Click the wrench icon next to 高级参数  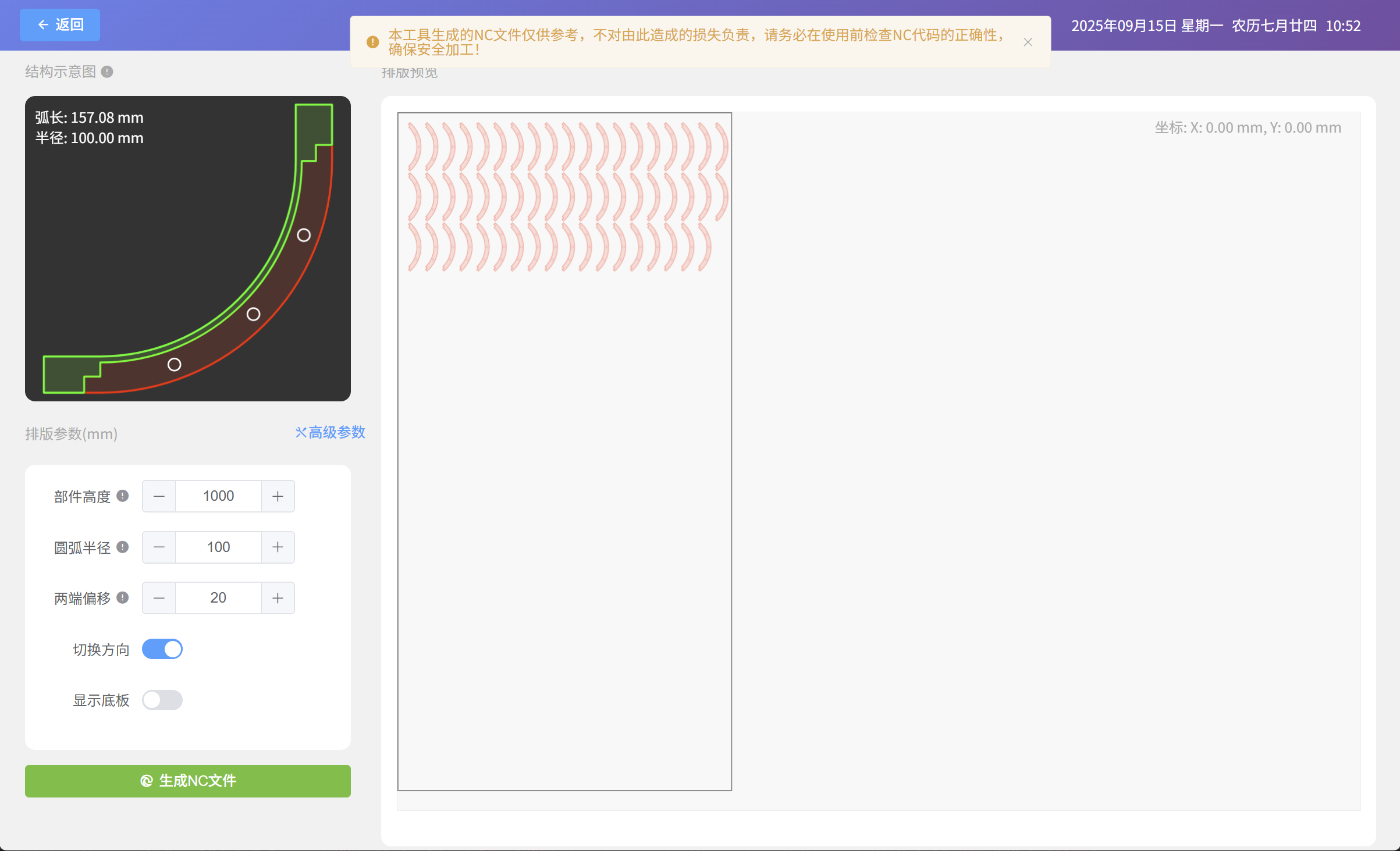[x=300, y=432]
